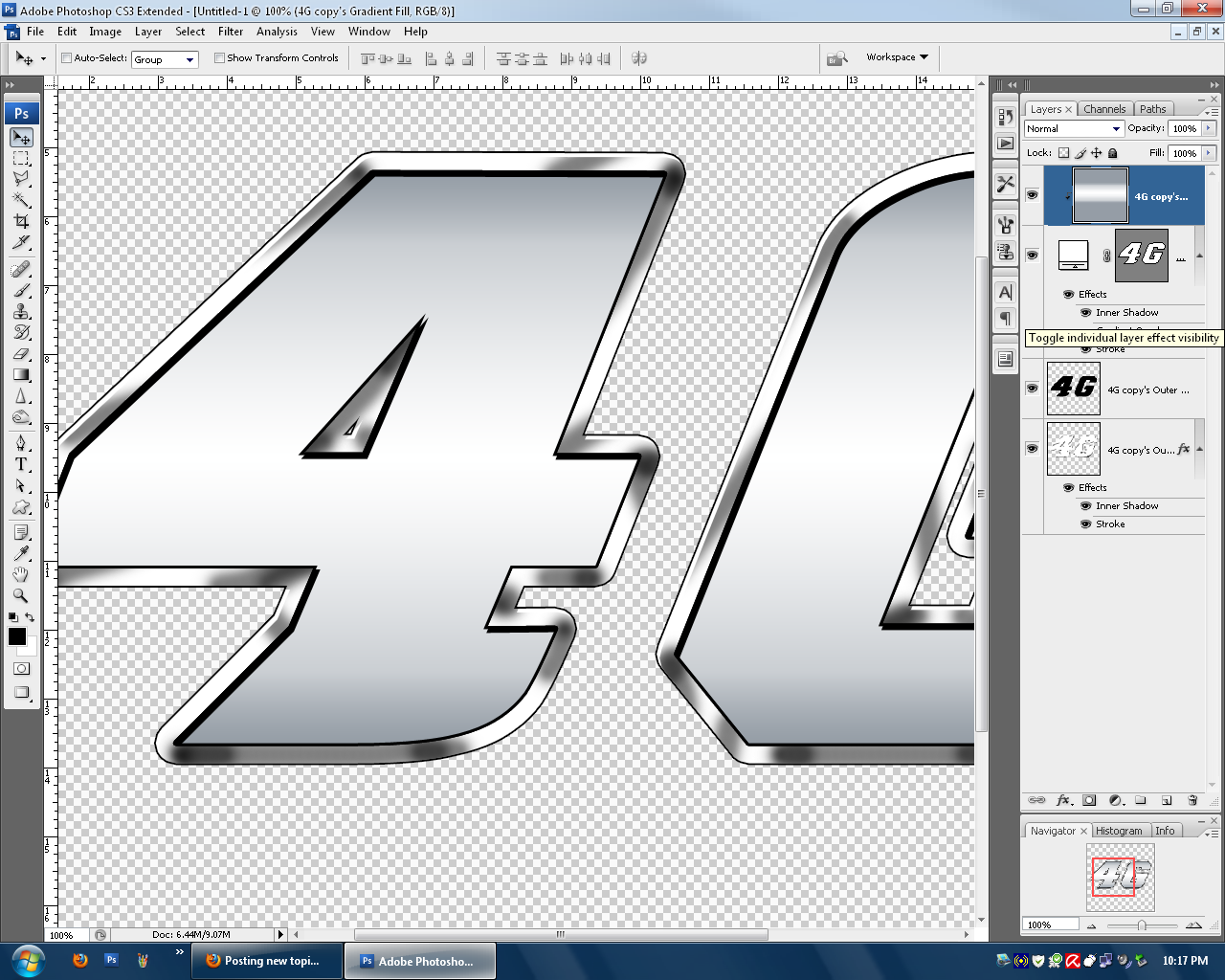Screen dimensions: 1225x980
Task: Choose the Magic Wand tool
Action: click(21, 200)
